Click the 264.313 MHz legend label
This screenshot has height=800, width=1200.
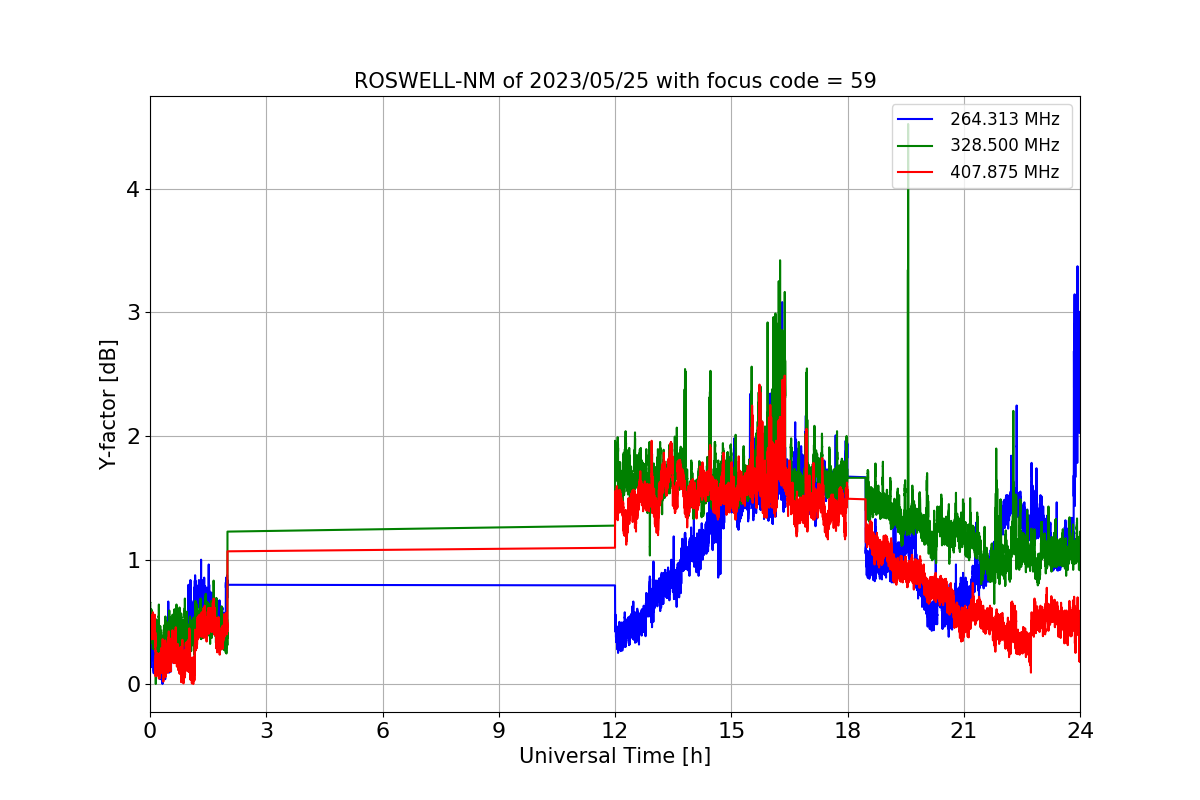pyautogui.click(x=1004, y=119)
